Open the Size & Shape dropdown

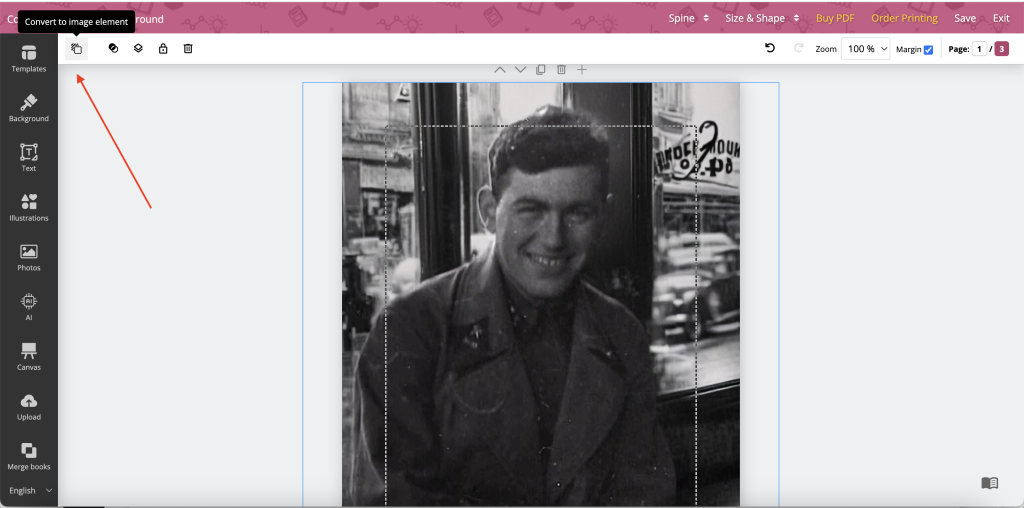point(762,18)
